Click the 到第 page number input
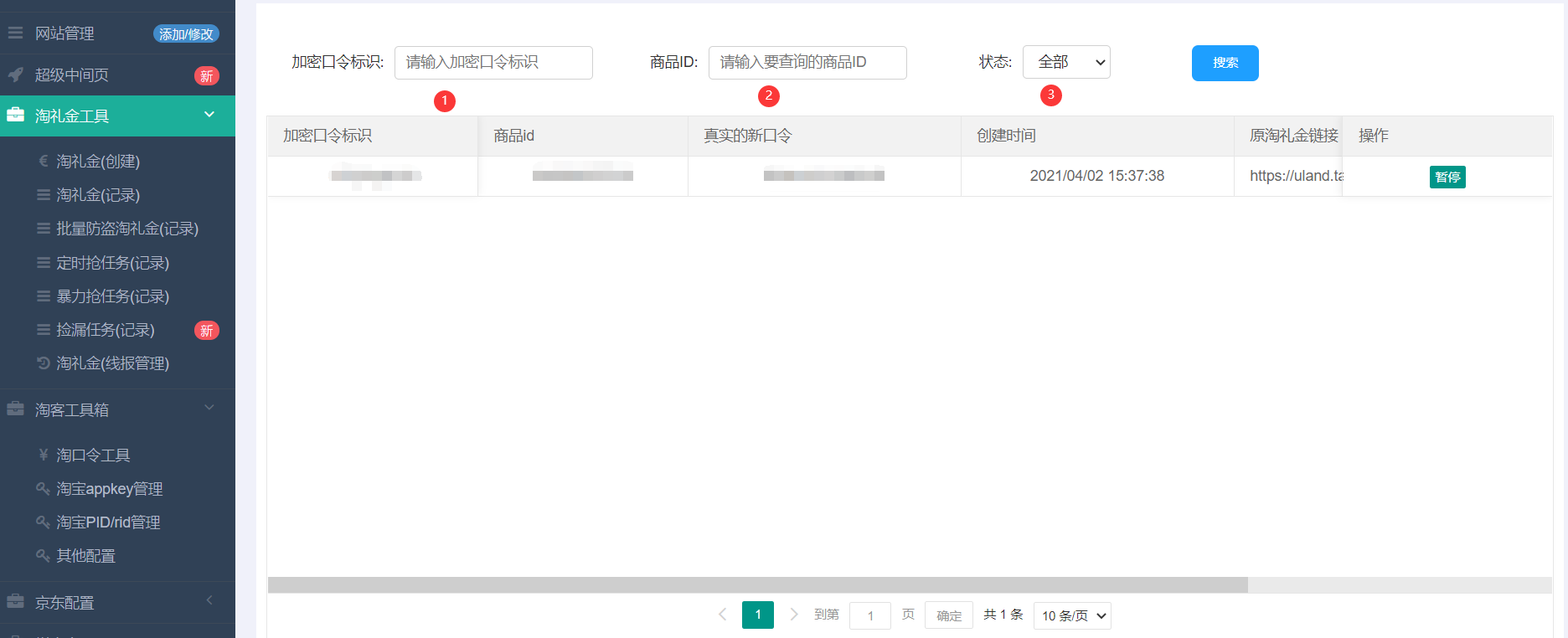 [870, 615]
